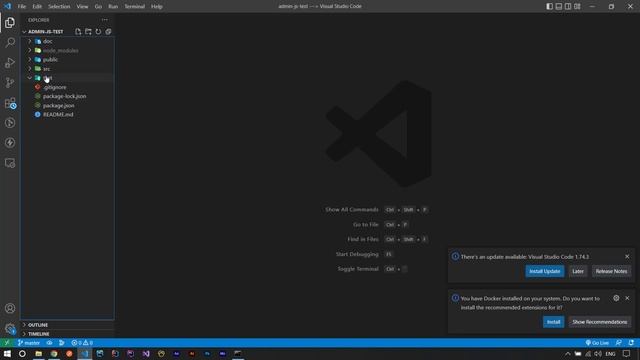
Task: Click the master branch in status bar
Action: pos(29,343)
